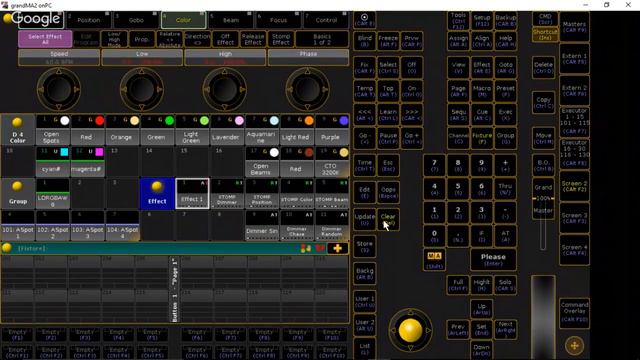This screenshot has height=360, width=640.
Task: Click the Speed encoder knob
Action: click(59, 89)
